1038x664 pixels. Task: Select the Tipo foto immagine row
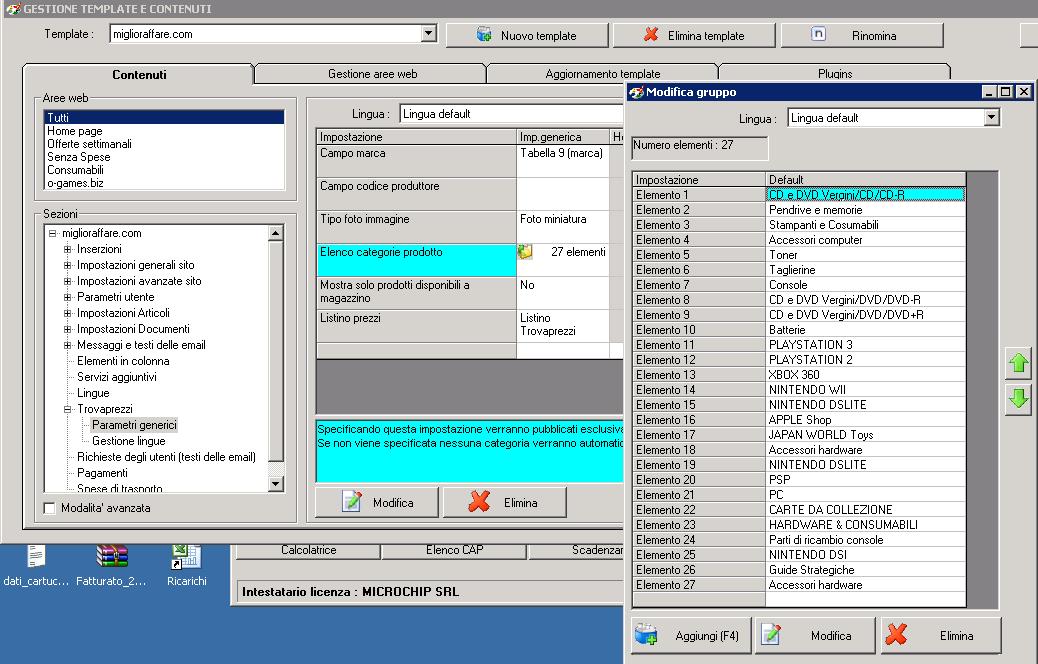click(x=470, y=227)
